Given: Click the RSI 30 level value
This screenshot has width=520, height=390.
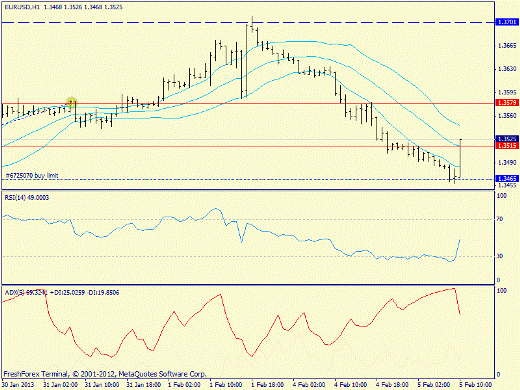Looking at the screenshot, I should [500, 256].
